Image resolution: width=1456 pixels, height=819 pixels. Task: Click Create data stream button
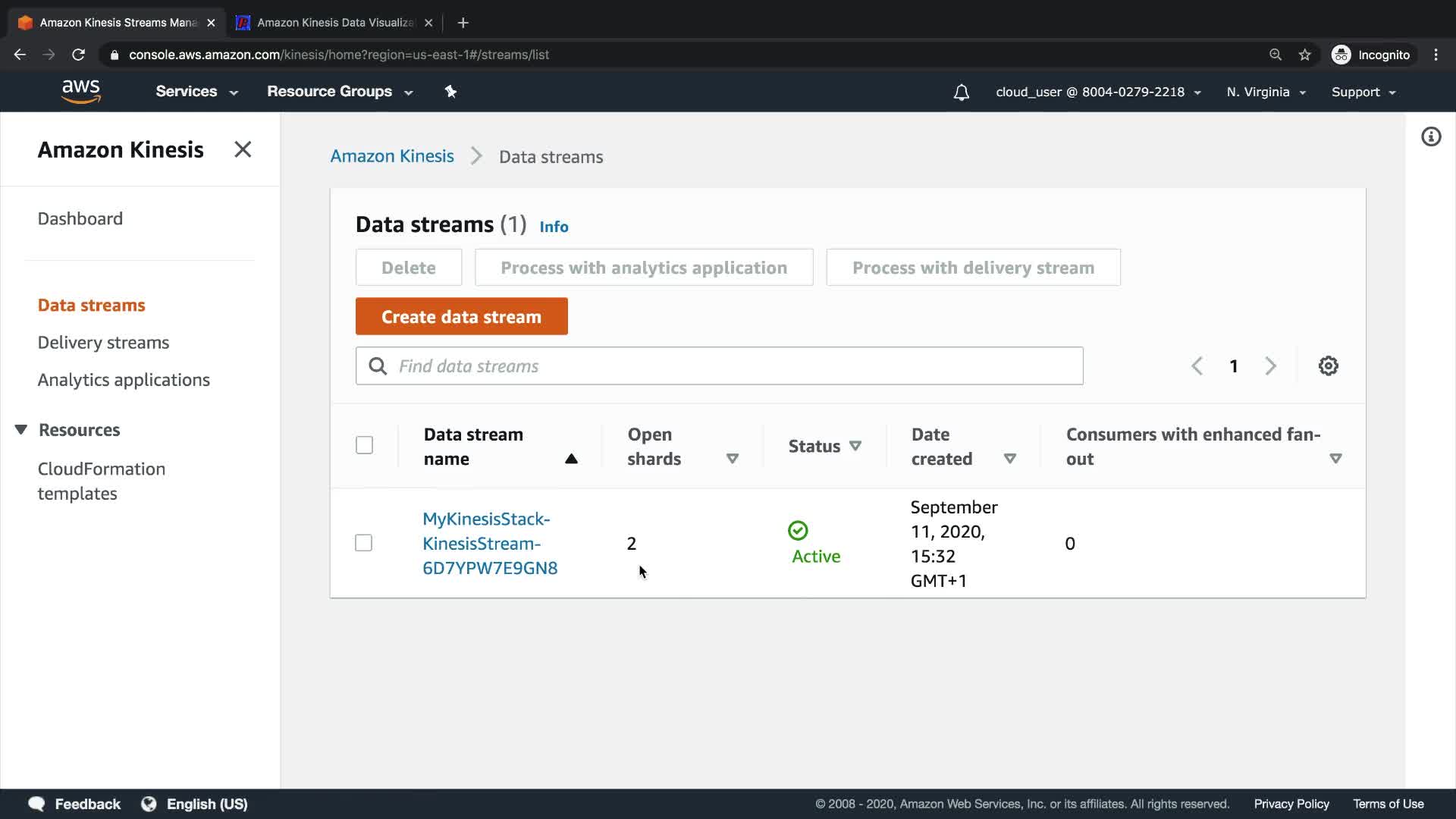461,316
